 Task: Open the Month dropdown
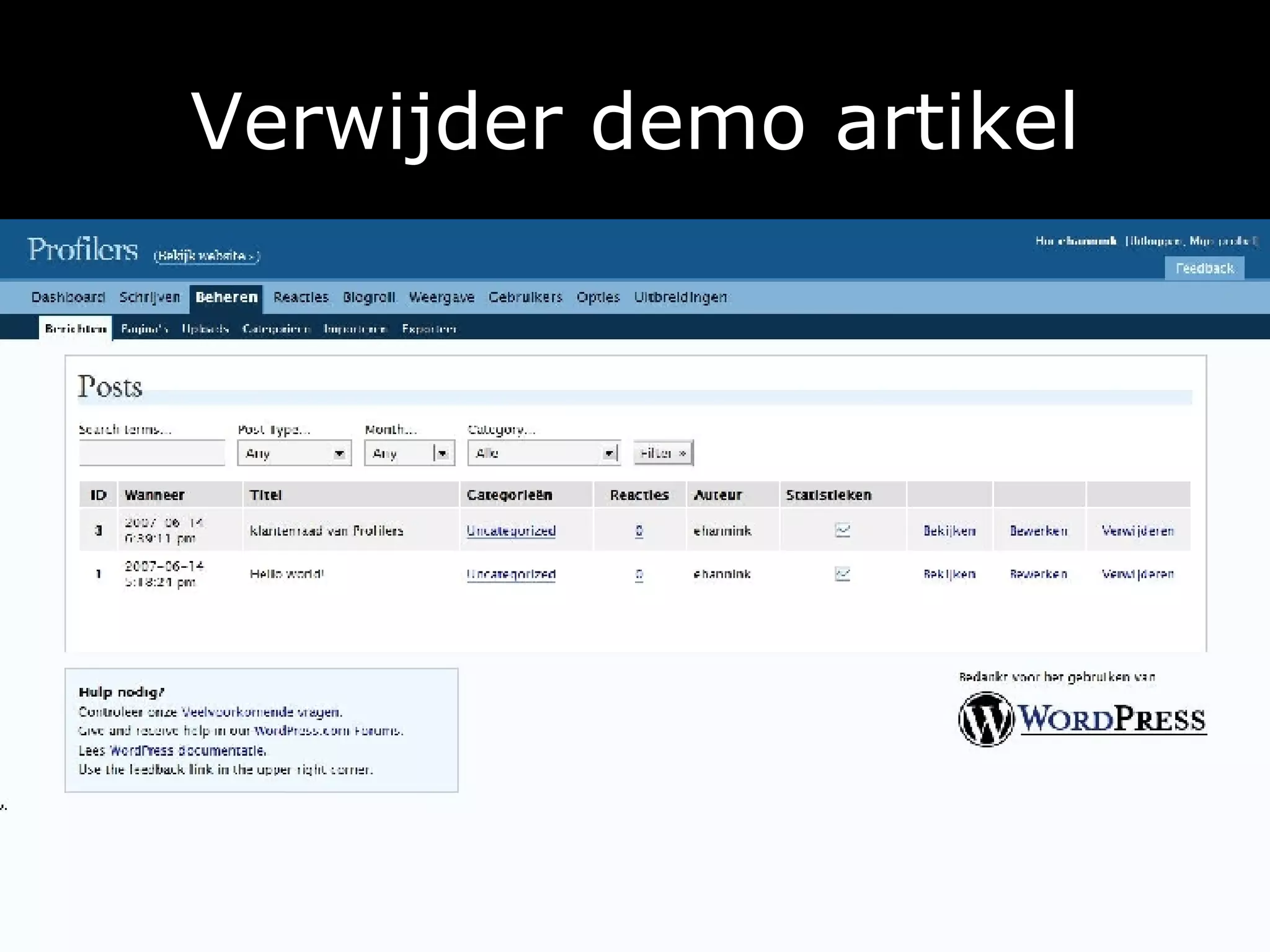(x=409, y=453)
